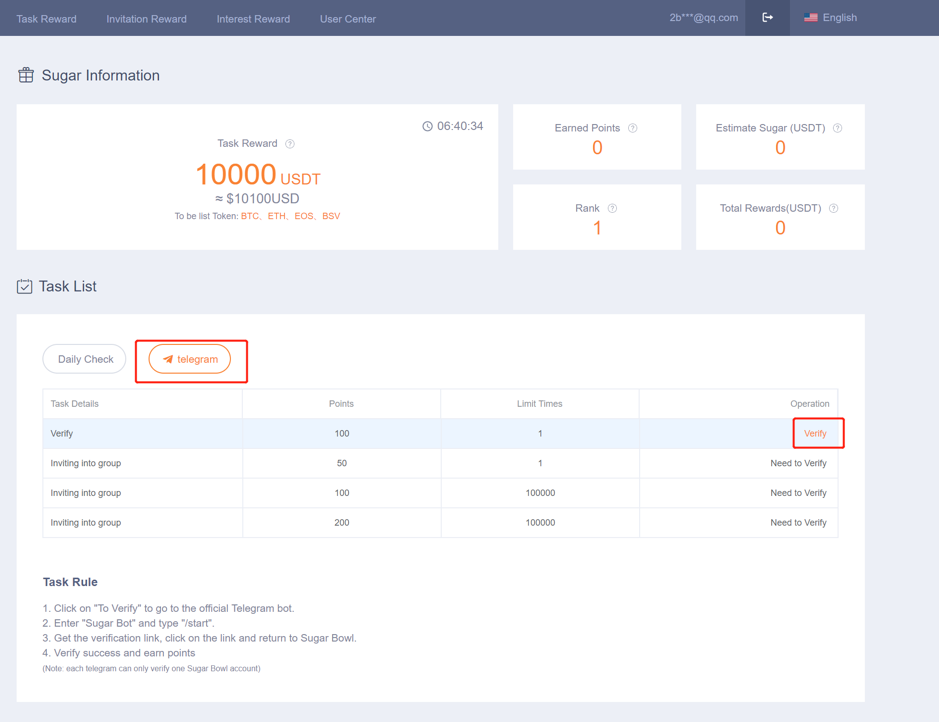939x722 pixels.
Task: Click the EOS token link
Action: coord(304,216)
